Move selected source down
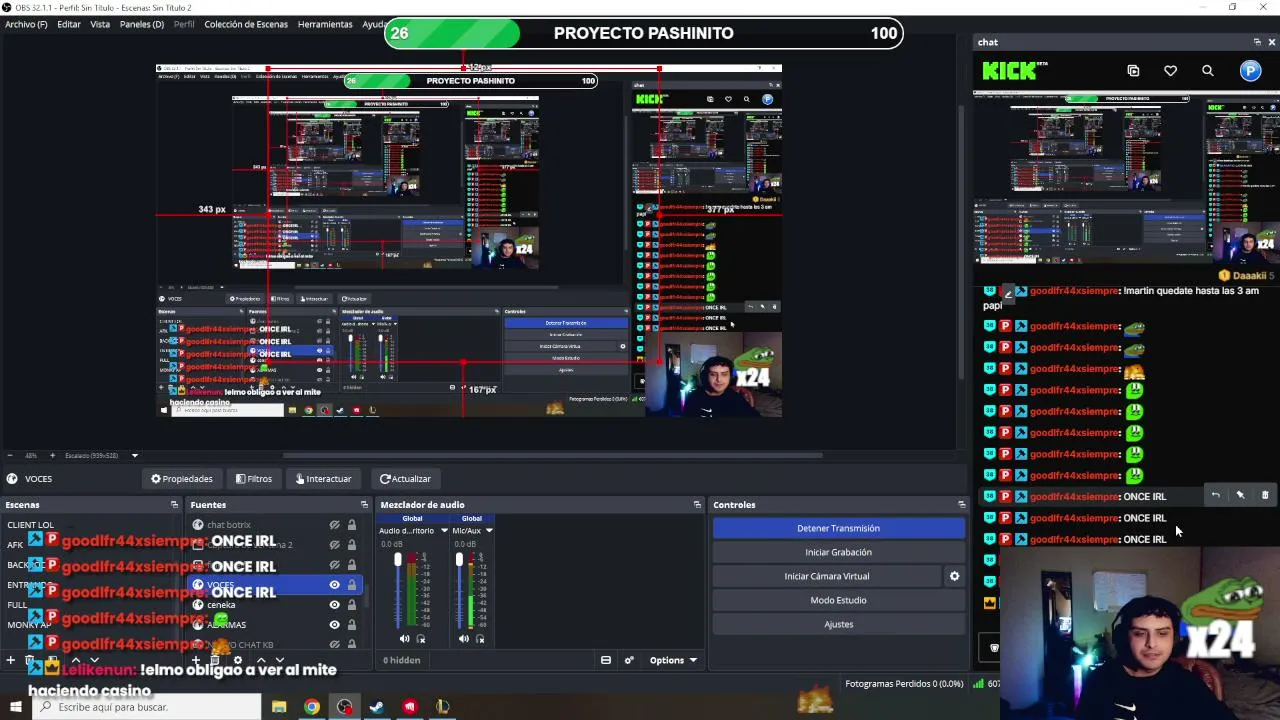1280x720 pixels. click(280, 660)
